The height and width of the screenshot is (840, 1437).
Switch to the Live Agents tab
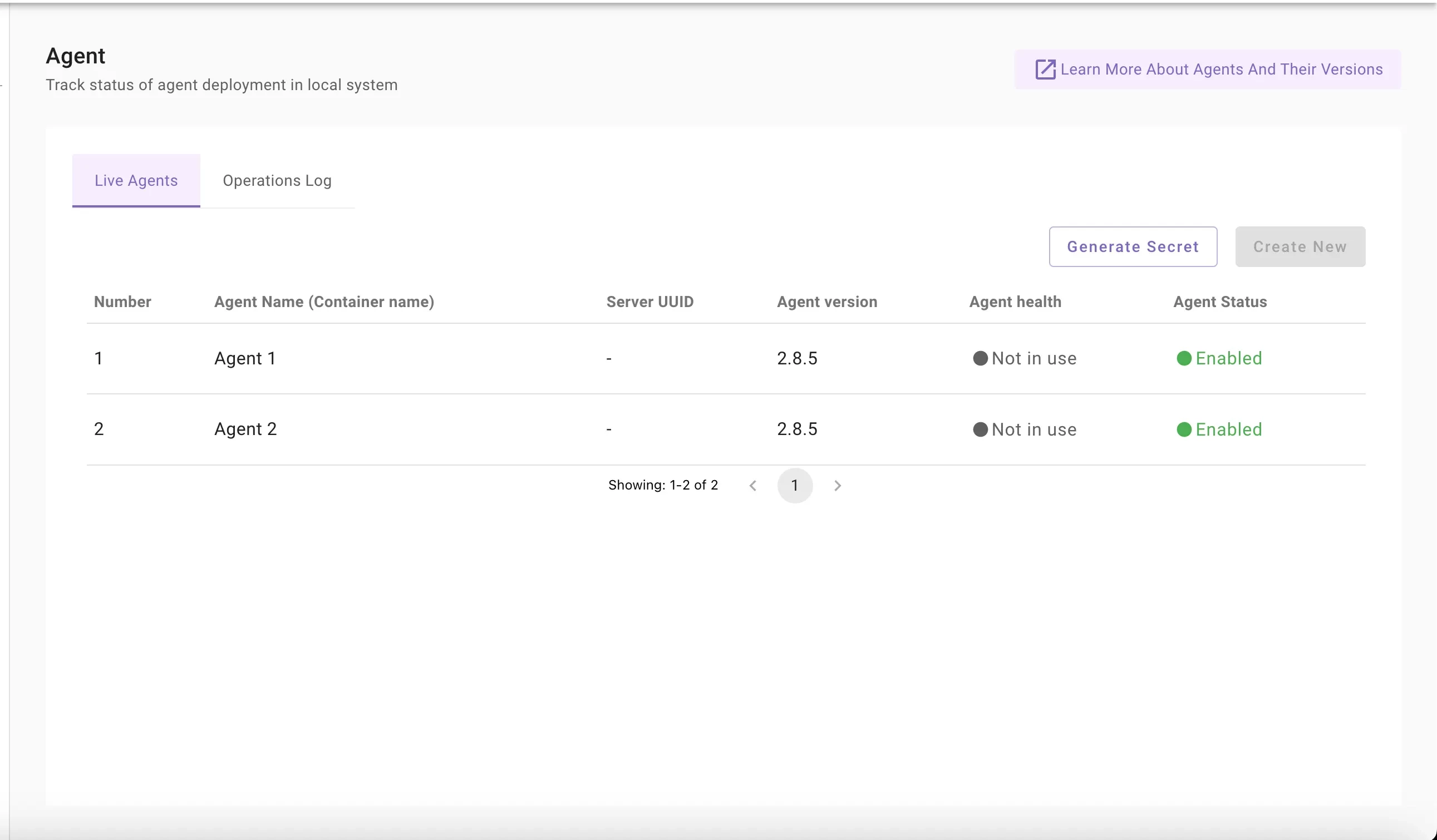click(136, 181)
